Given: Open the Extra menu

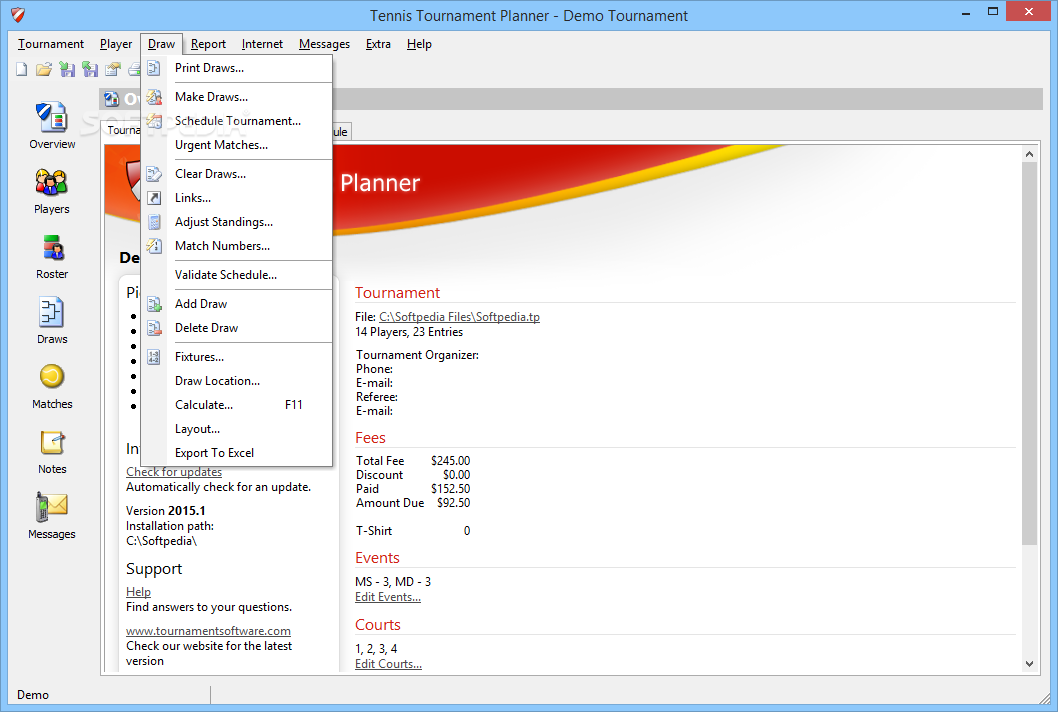Looking at the screenshot, I should (x=378, y=44).
